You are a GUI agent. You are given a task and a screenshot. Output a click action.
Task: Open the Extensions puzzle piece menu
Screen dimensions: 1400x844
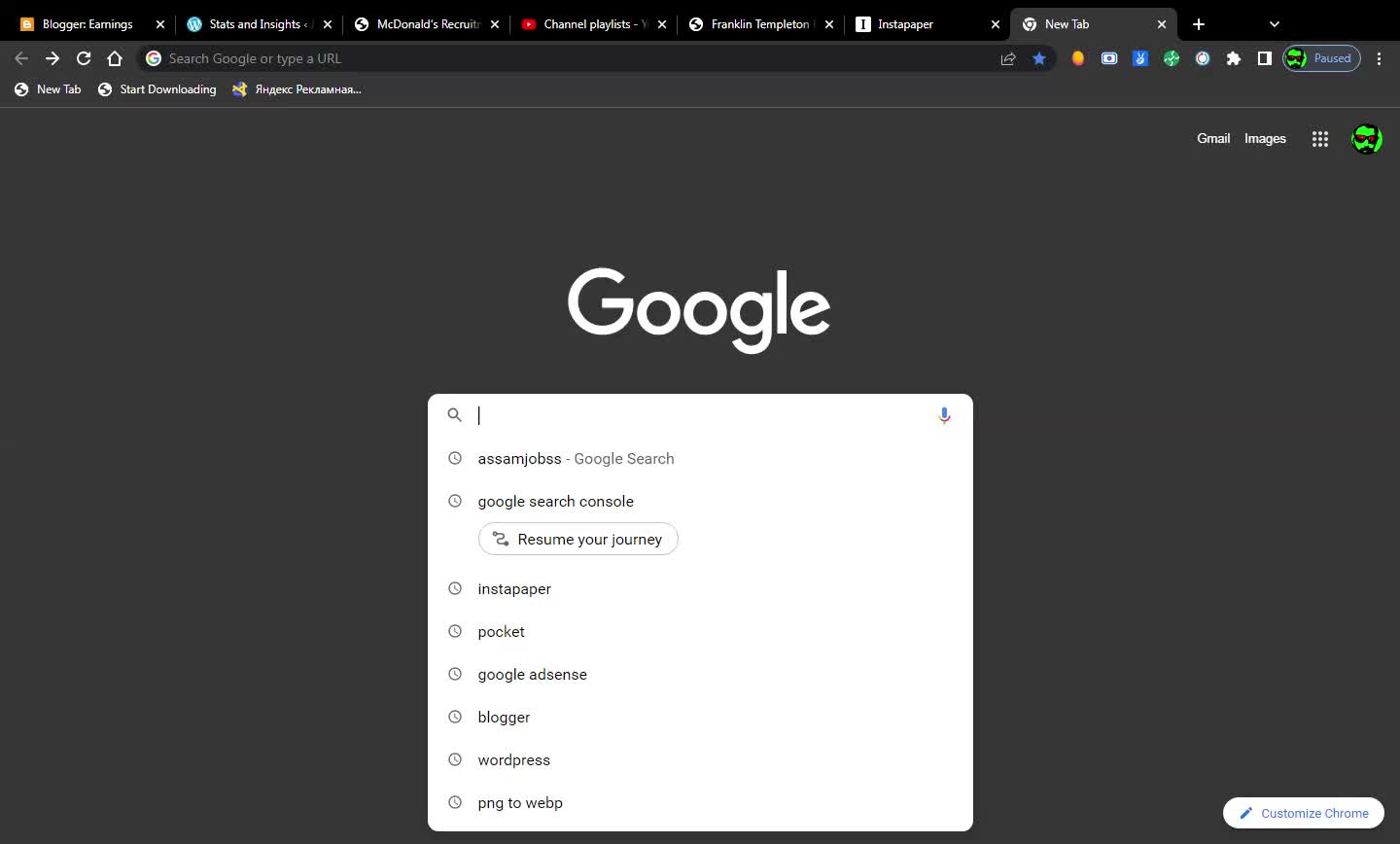[x=1234, y=58]
